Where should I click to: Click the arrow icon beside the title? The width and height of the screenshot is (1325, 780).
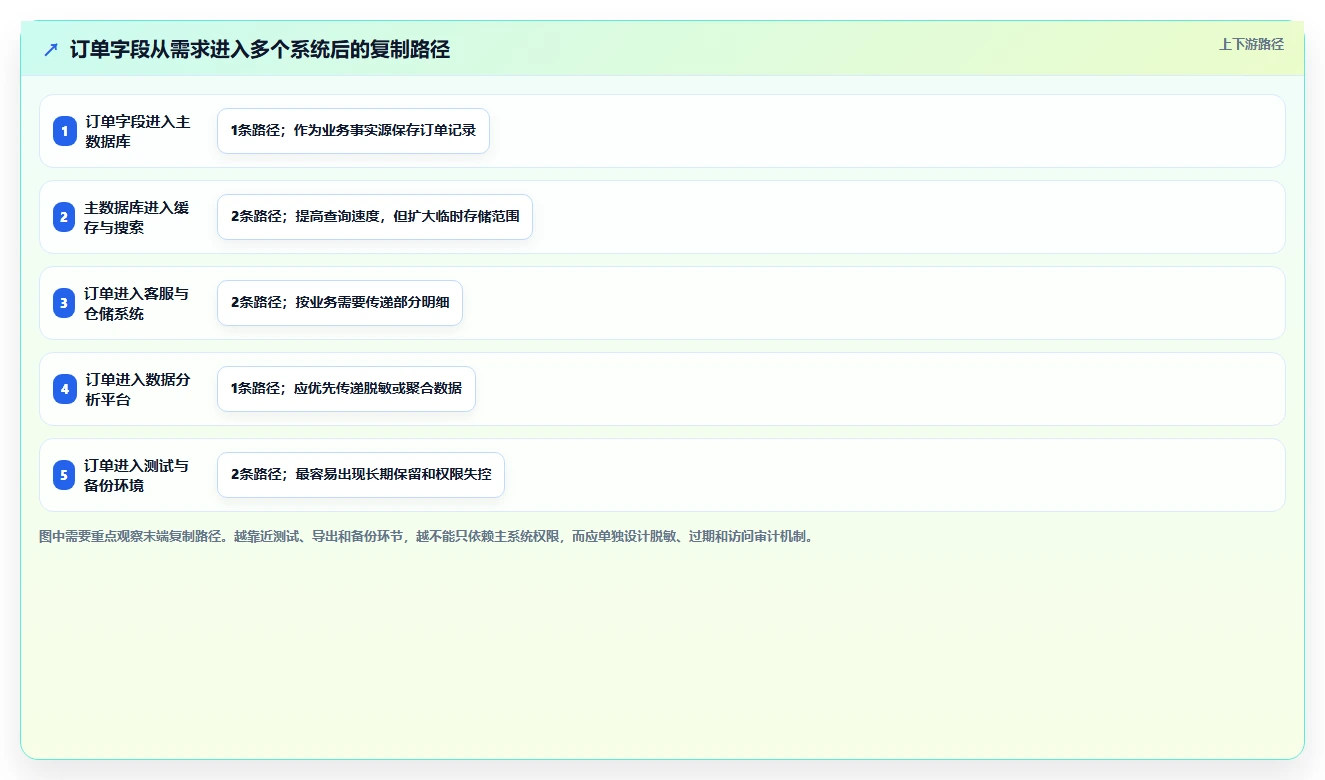[51, 49]
